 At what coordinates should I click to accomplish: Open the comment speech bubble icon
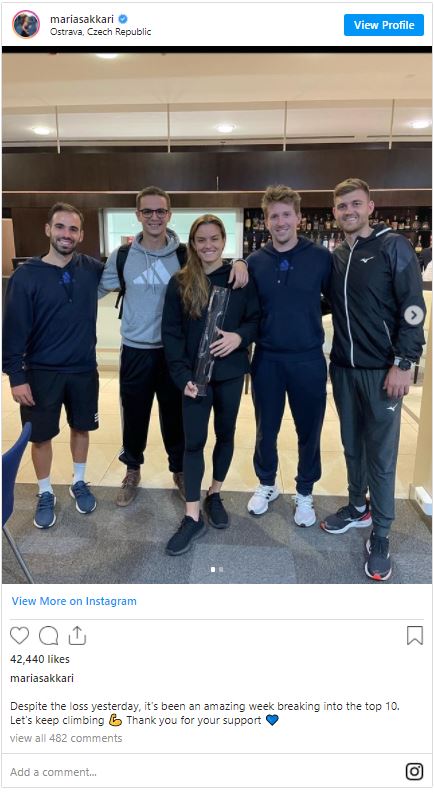(x=49, y=635)
